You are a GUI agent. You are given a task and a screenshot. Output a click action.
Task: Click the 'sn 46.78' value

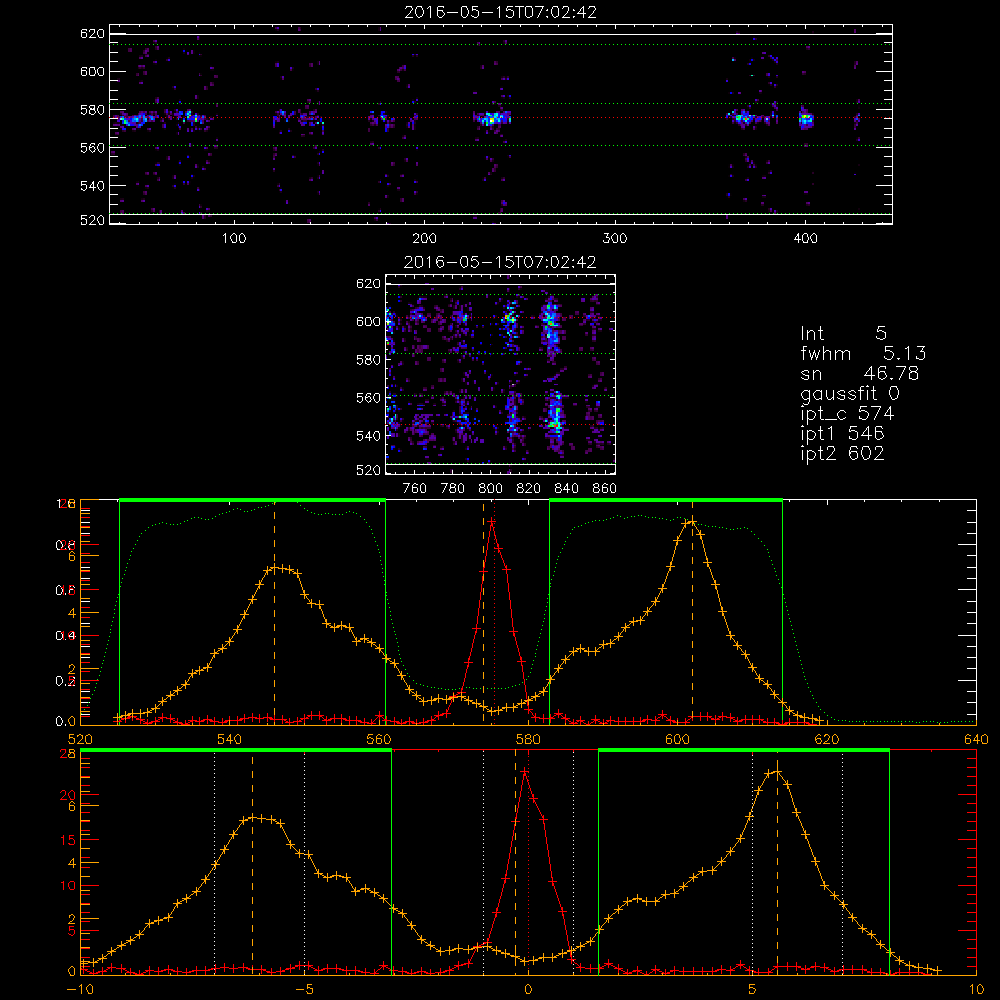point(860,373)
